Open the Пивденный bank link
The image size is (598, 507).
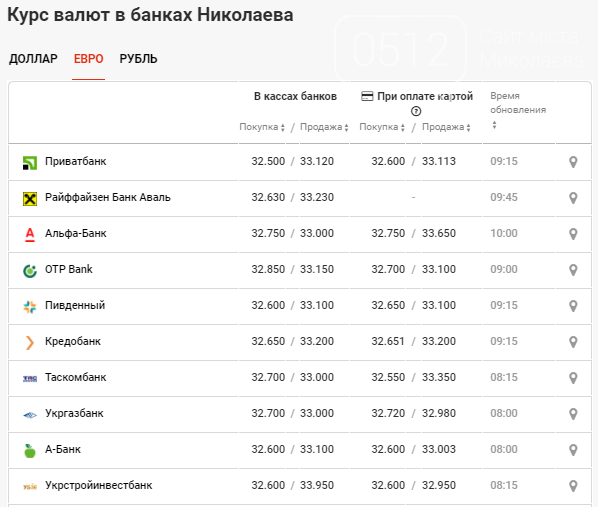tap(75, 306)
